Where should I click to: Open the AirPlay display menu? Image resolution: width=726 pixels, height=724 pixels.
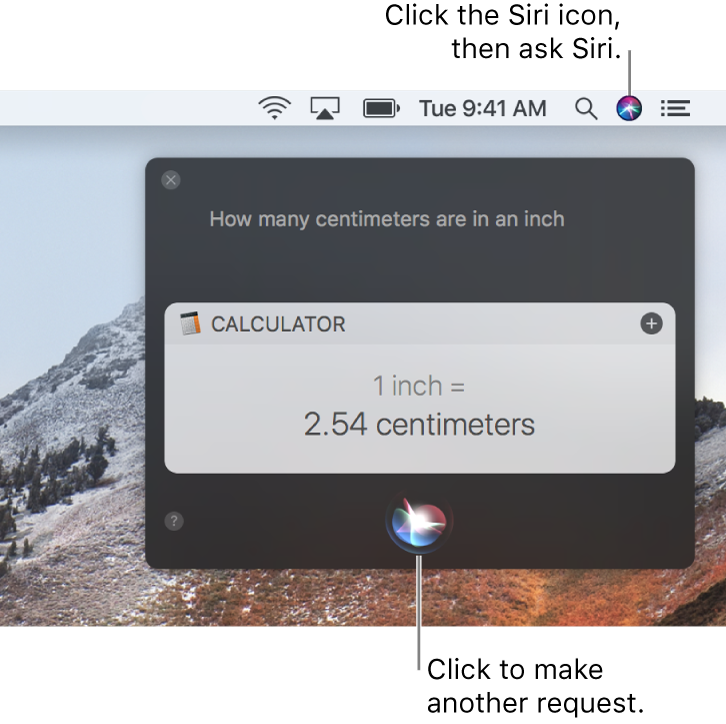[x=325, y=108]
